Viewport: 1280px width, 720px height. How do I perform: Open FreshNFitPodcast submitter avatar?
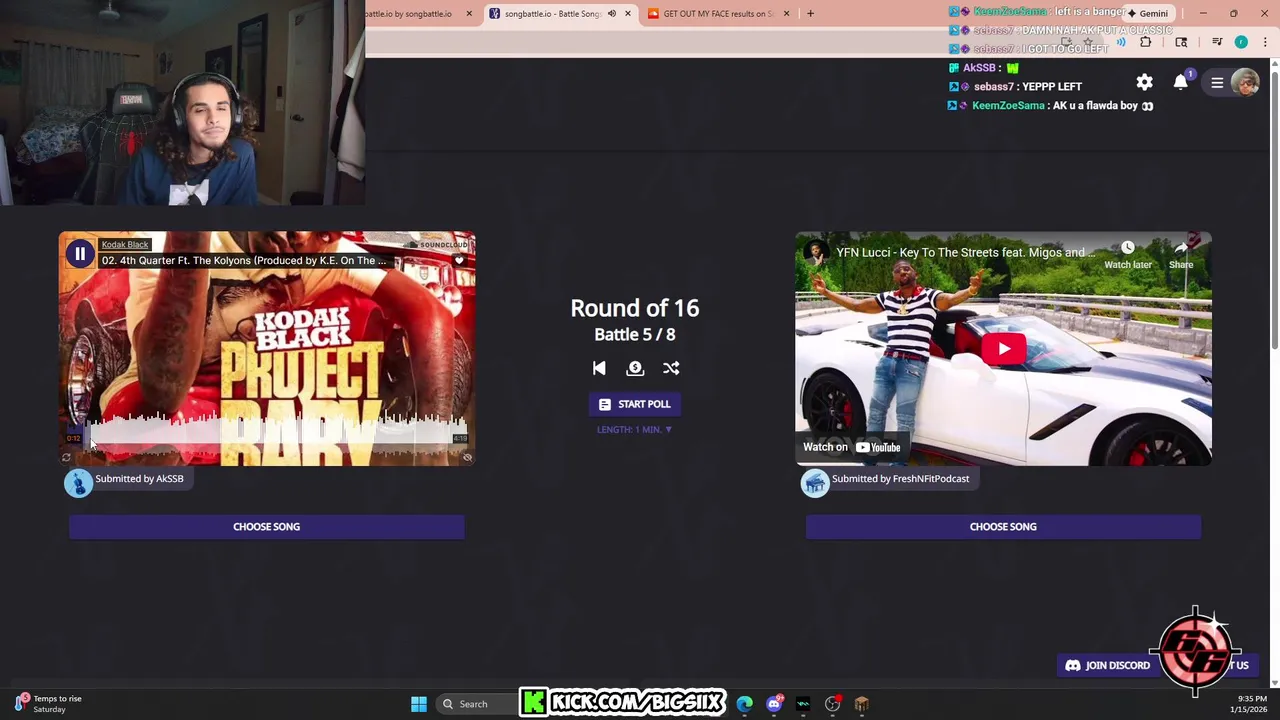[815, 482]
